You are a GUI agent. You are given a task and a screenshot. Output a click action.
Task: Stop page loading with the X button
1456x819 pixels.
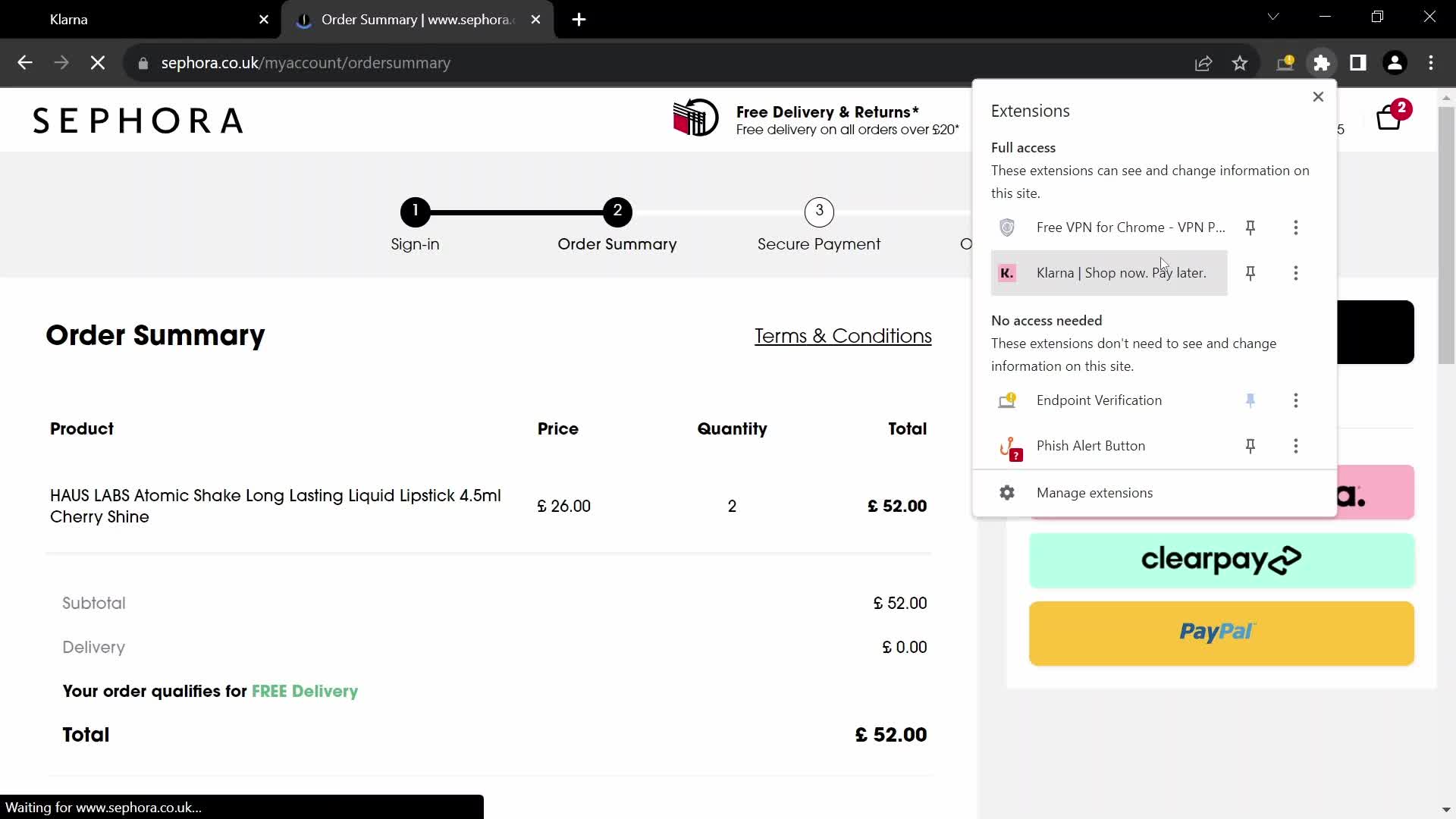98,63
